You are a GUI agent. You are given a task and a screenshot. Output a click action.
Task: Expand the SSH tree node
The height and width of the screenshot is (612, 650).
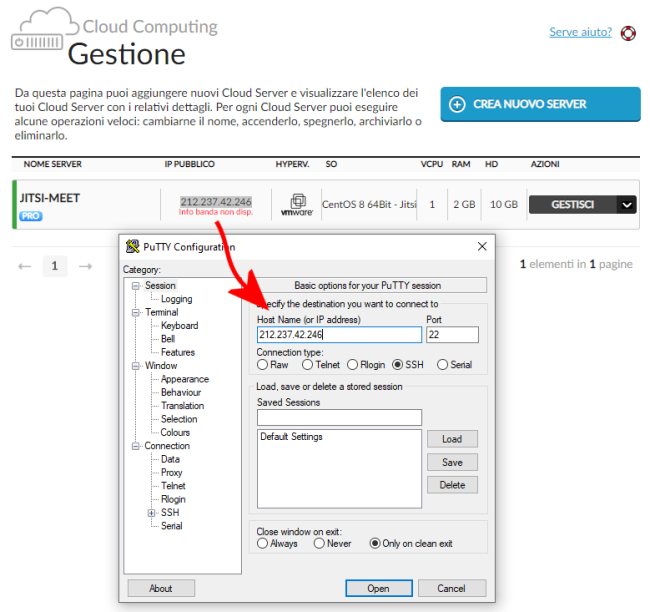point(152,513)
